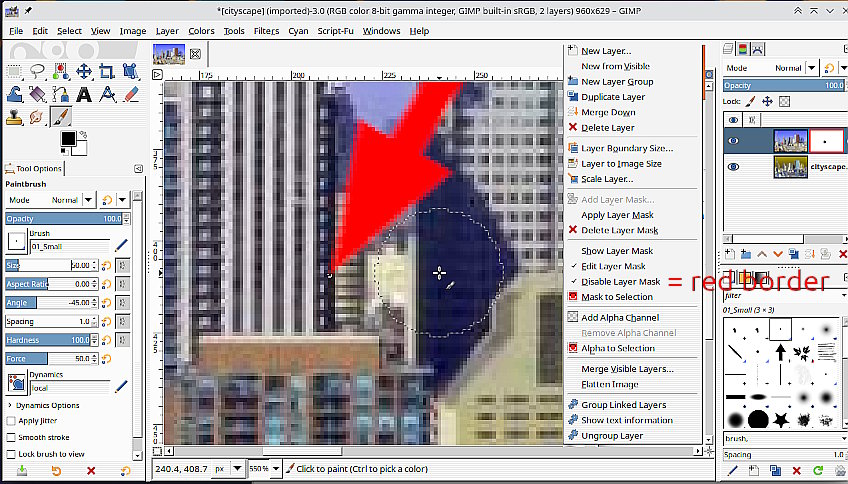Select the Rectangle Select tool
Viewport: 848px width, 484px height.
click(x=14, y=71)
